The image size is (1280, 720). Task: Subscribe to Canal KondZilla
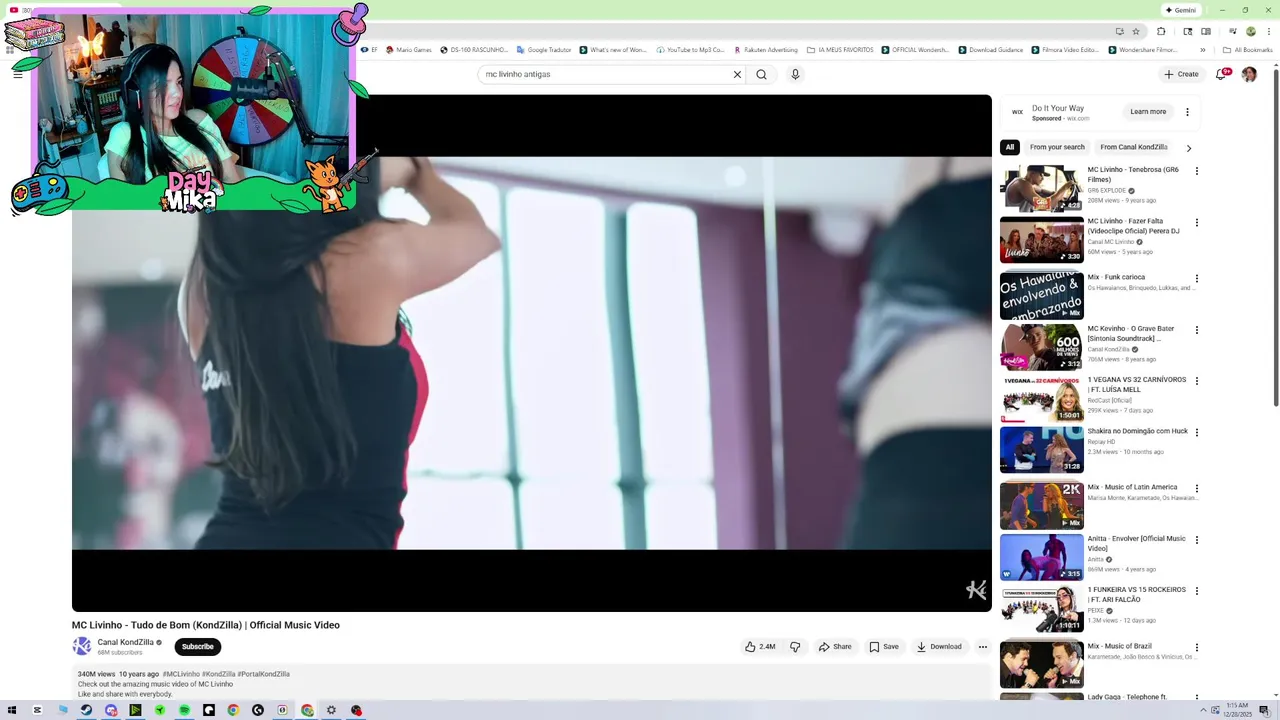tap(197, 647)
